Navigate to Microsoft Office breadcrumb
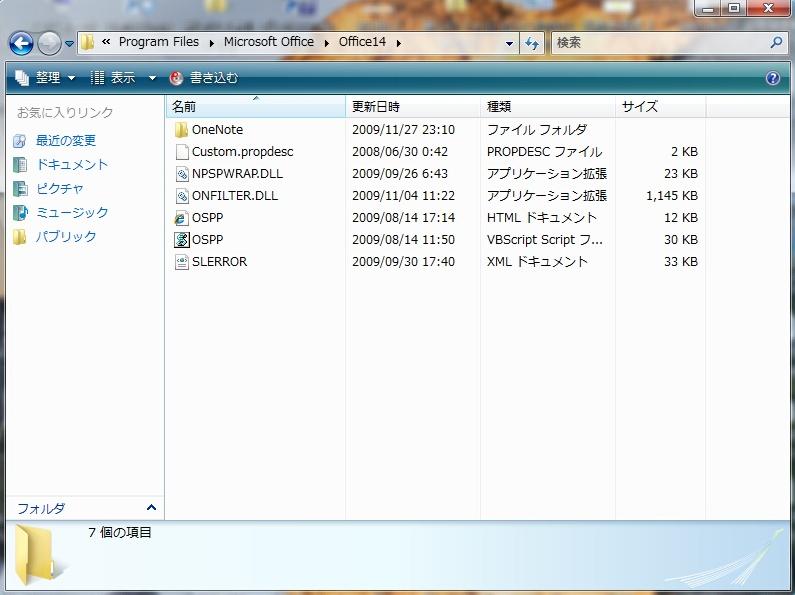The image size is (795, 595). point(269,42)
